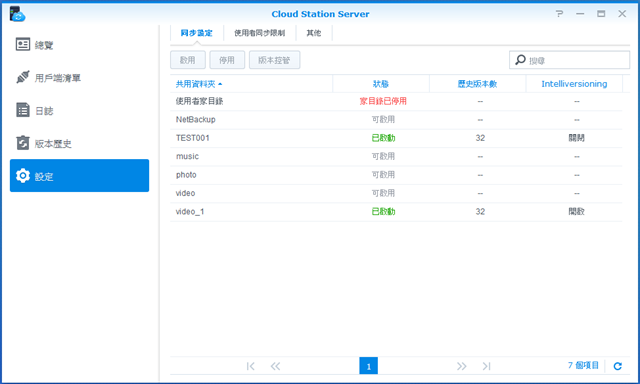
Task: Select page 1 button
Action: [x=369, y=366]
